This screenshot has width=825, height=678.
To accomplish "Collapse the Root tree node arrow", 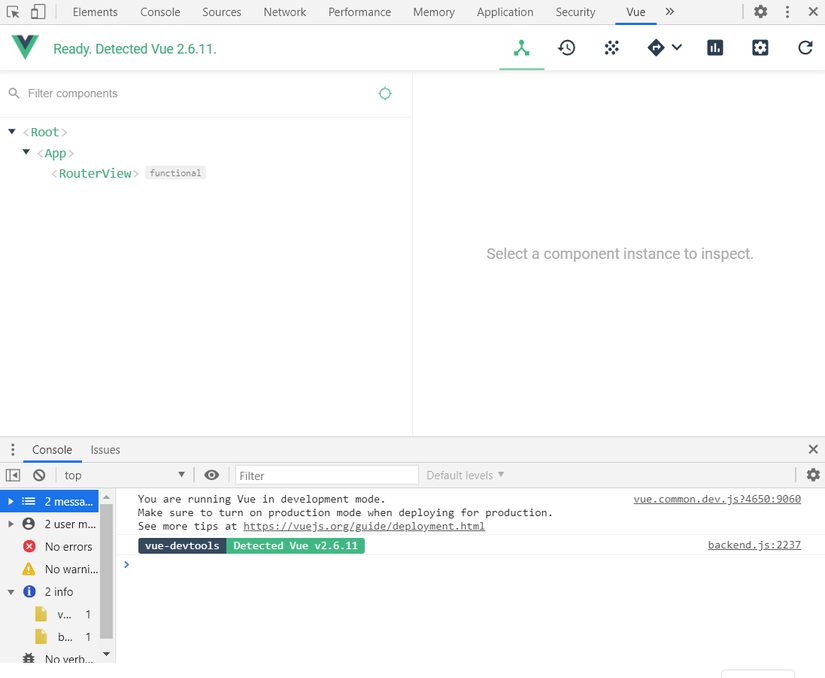I will click(x=12, y=131).
